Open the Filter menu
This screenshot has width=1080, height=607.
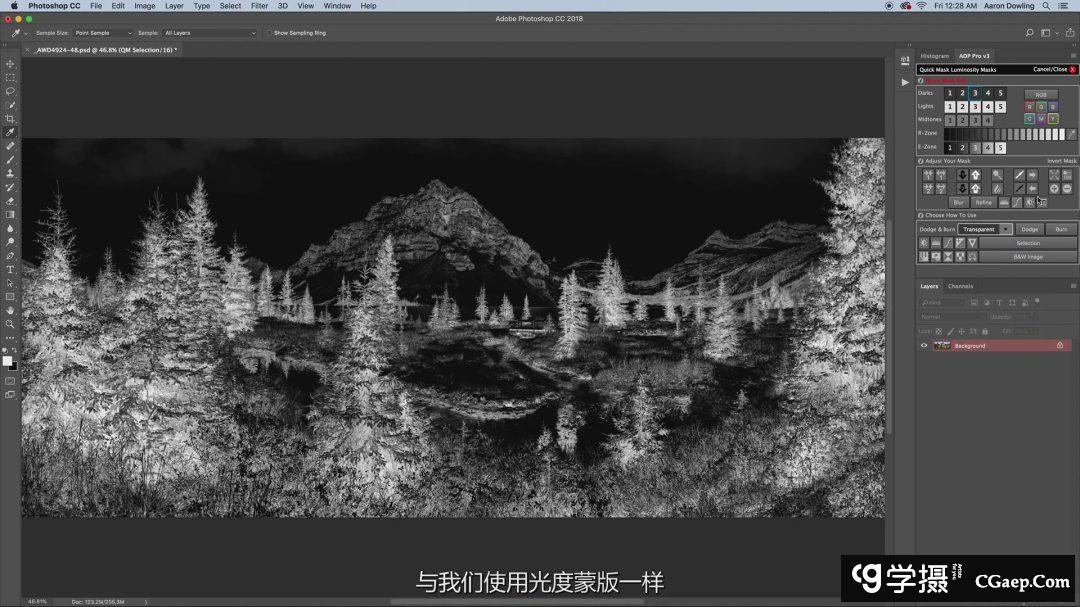[x=259, y=5]
